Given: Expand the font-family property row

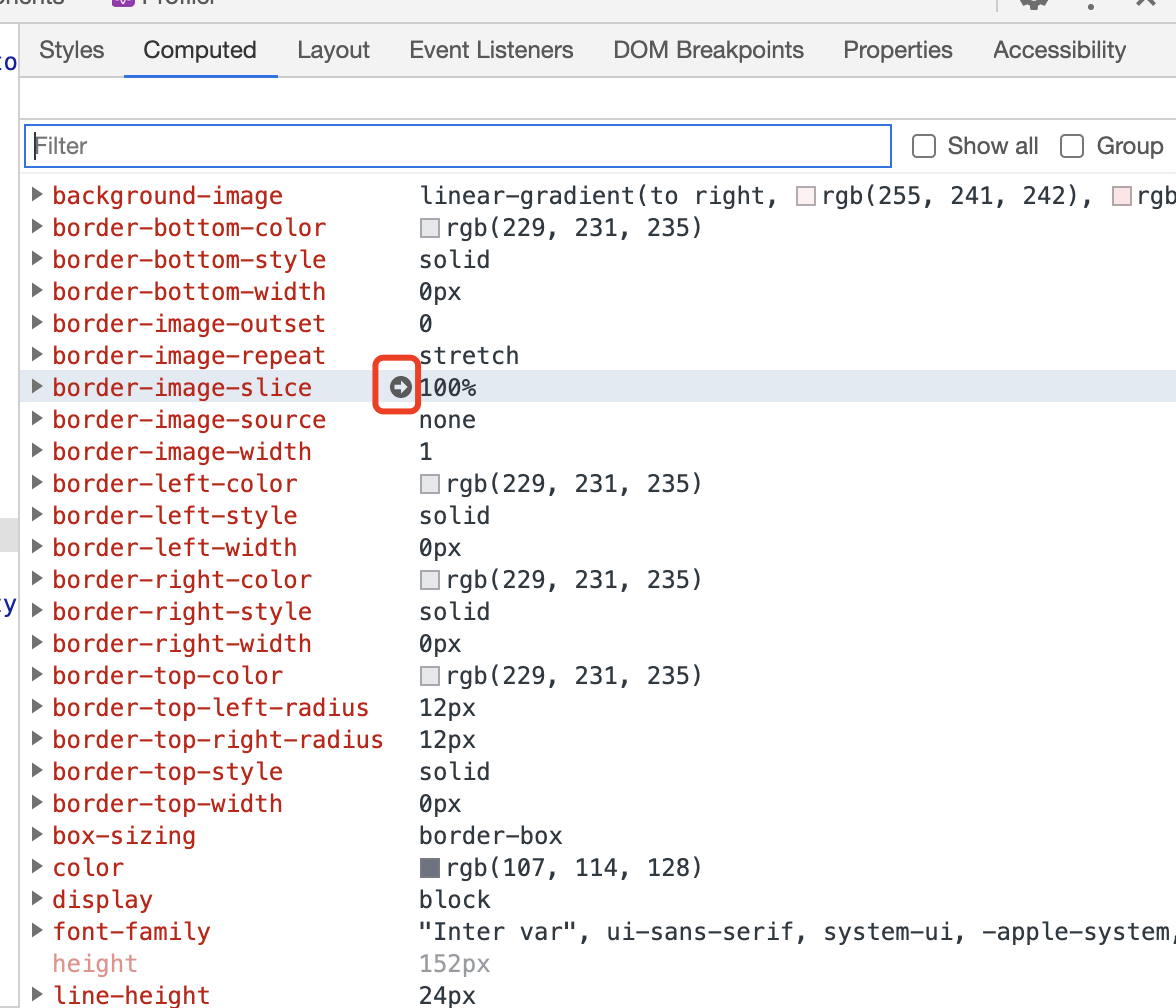Looking at the screenshot, I should pos(36,932).
